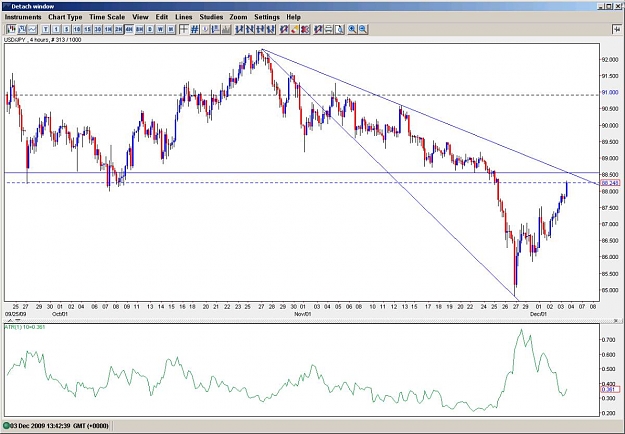625x434 pixels.
Task: Open the Studies menu
Action: (211, 17)
